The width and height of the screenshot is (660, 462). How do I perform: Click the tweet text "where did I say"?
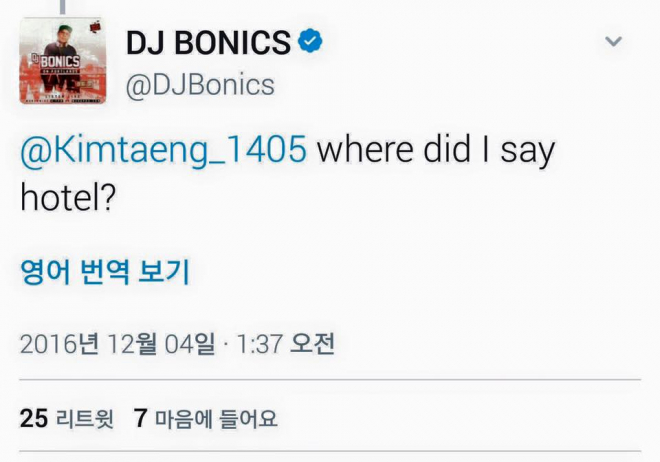(x=435, y=150)
